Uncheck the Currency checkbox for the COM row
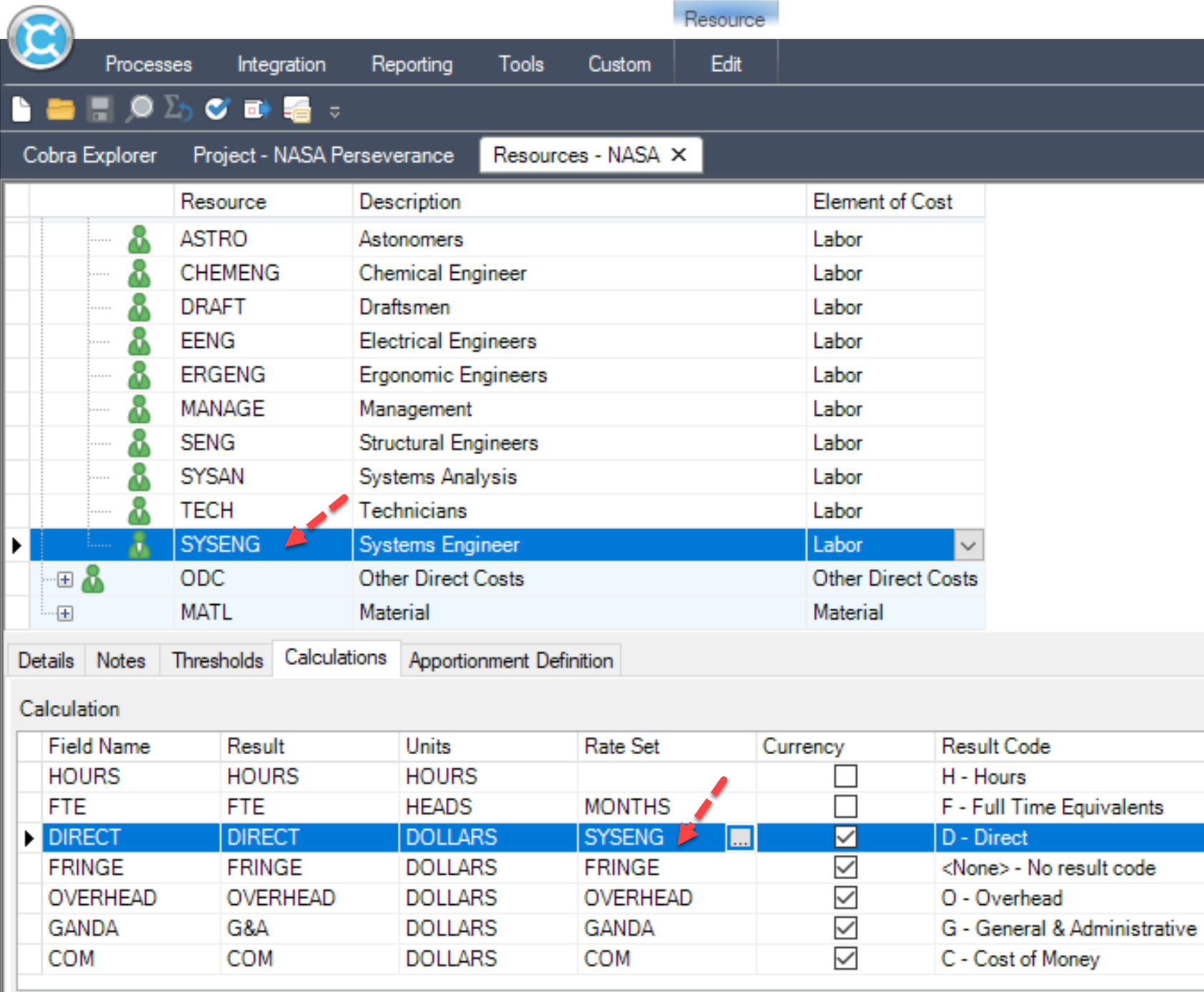 pyautogui.click(x=845, y=958)
